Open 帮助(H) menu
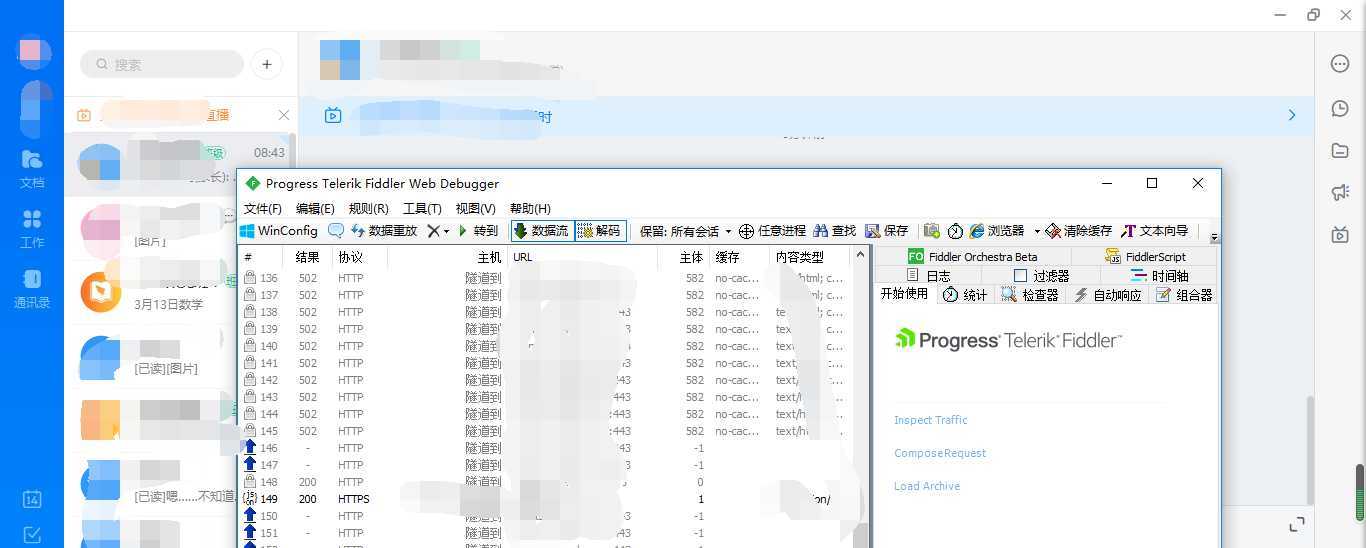Screen dimensions: 1366x548 [530, 209]
